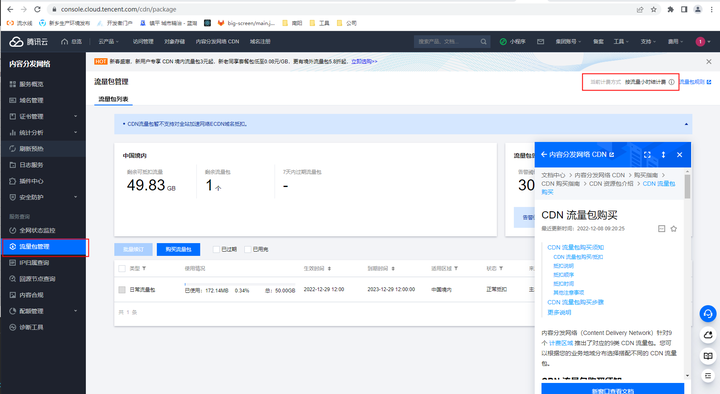Click the filter icon on 类型 column
The image size is (720, 394).
point(144,269)
